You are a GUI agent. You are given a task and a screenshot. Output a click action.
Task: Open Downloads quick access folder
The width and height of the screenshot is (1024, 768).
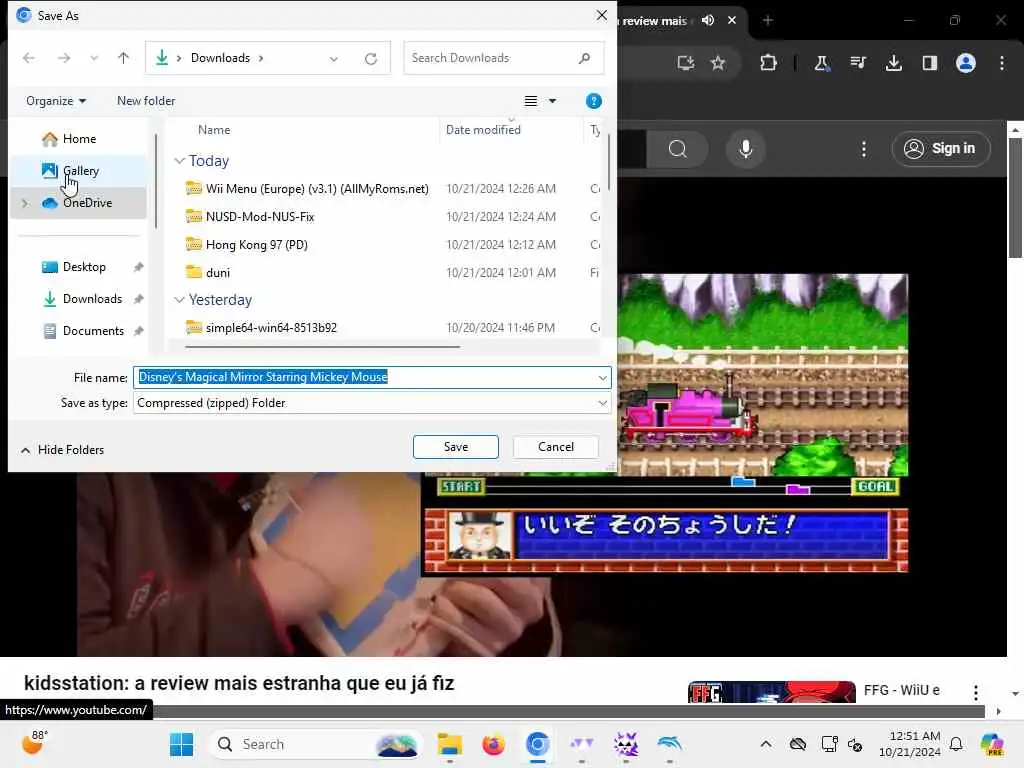[x=92, y=299]
